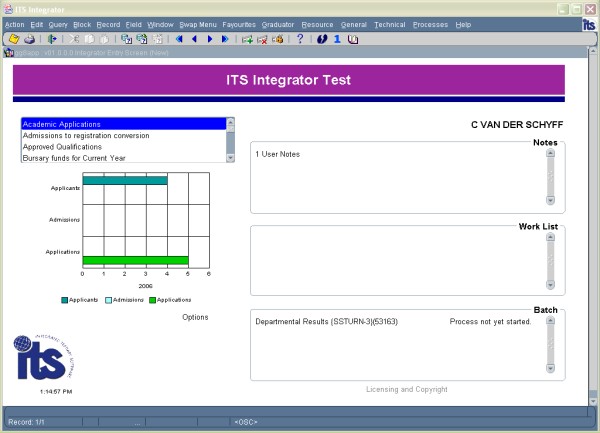Open the Processes menu
This screenshot has width=600, height=433.
coord(430,25)
